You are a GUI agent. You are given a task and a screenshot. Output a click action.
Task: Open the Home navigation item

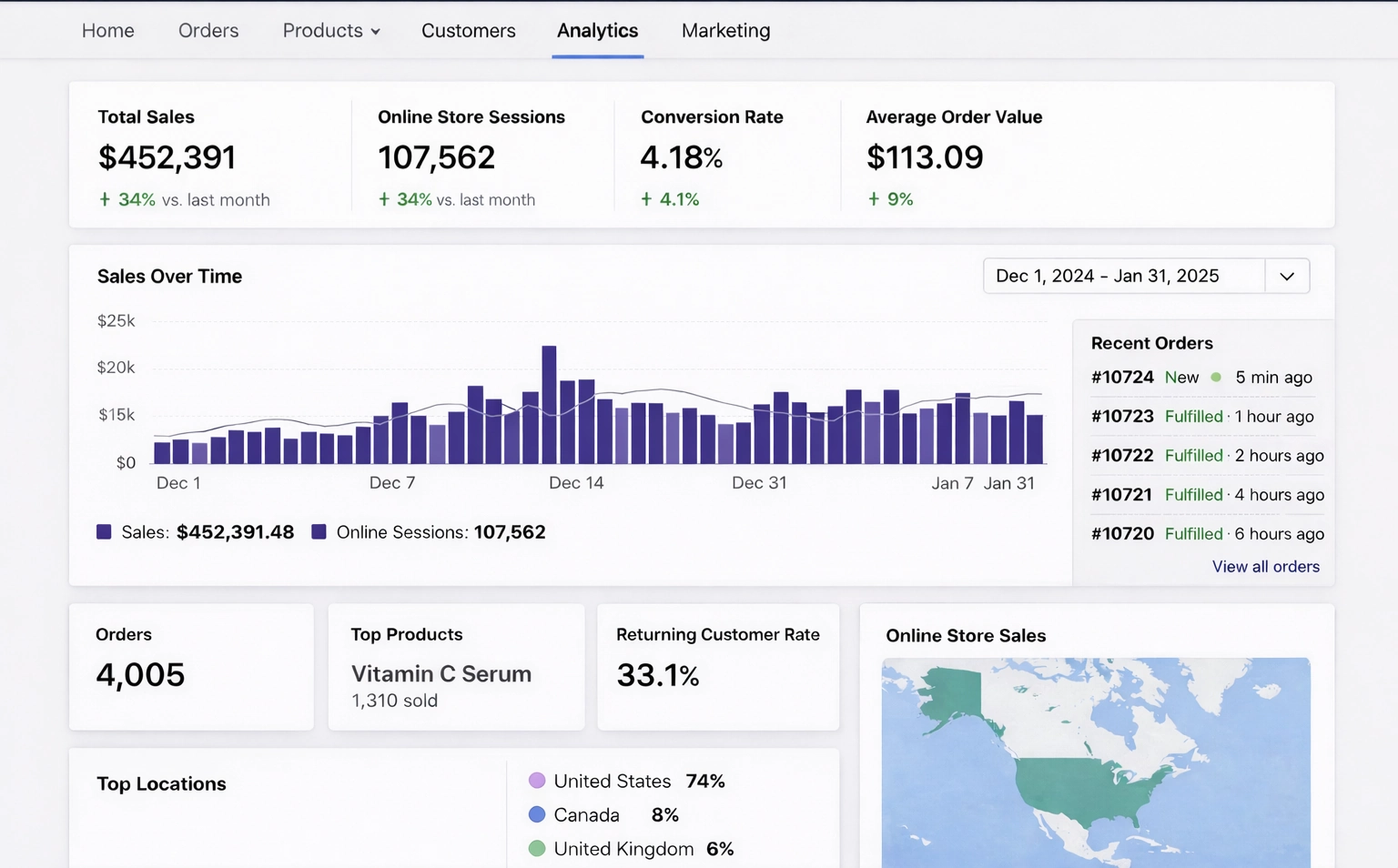(x=107, y=30)
